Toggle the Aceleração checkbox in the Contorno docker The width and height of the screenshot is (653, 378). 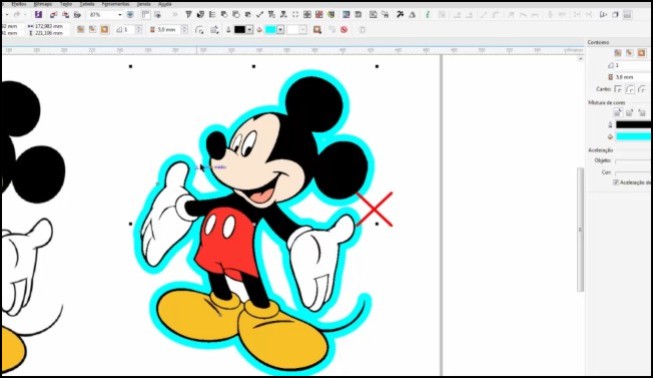(x=616, y=182)
